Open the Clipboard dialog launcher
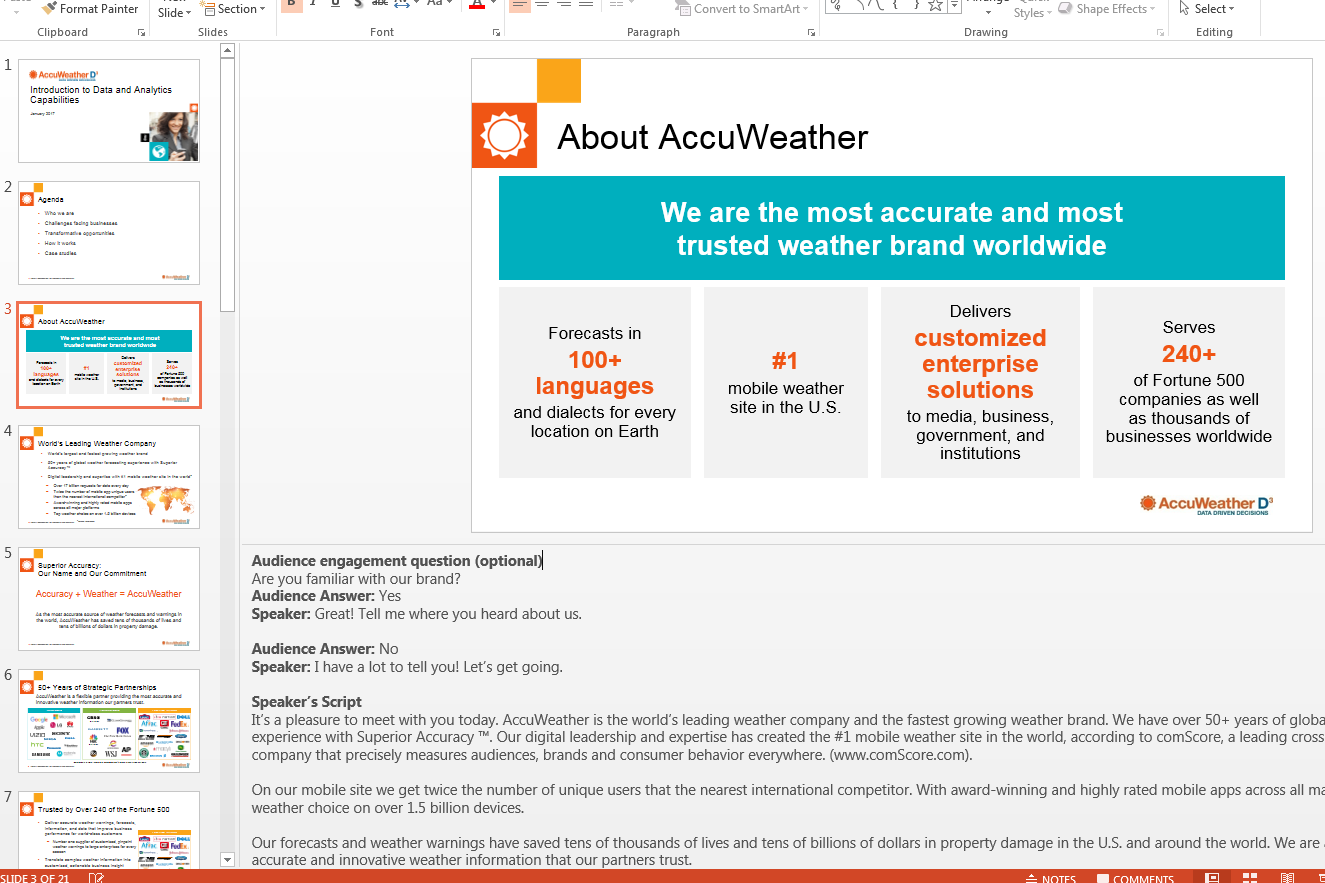Image resolution: width=1325 pixels, height=883 pixels. pyautogui.click(x=141, y=33)
